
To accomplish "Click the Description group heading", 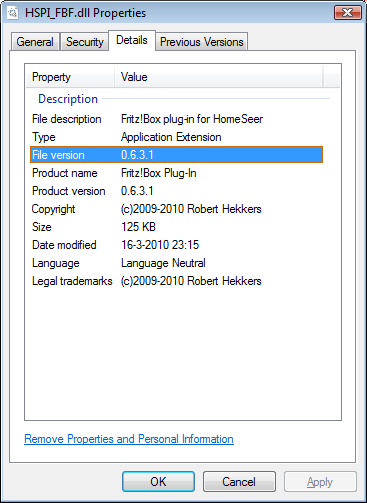I will pyautogui.click(x=68, y=99).
